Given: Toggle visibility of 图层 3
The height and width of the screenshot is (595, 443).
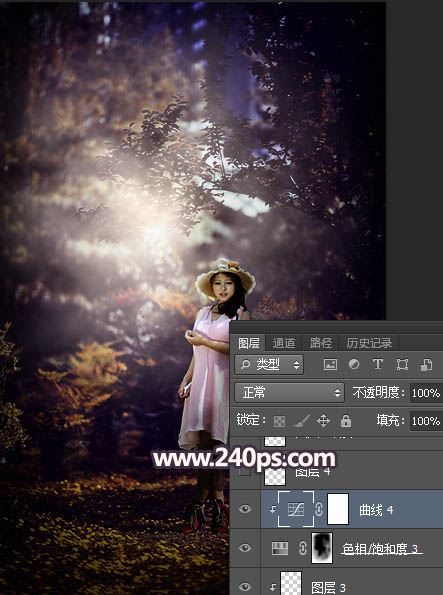Looking at the screenshot, I should point(245,587).
